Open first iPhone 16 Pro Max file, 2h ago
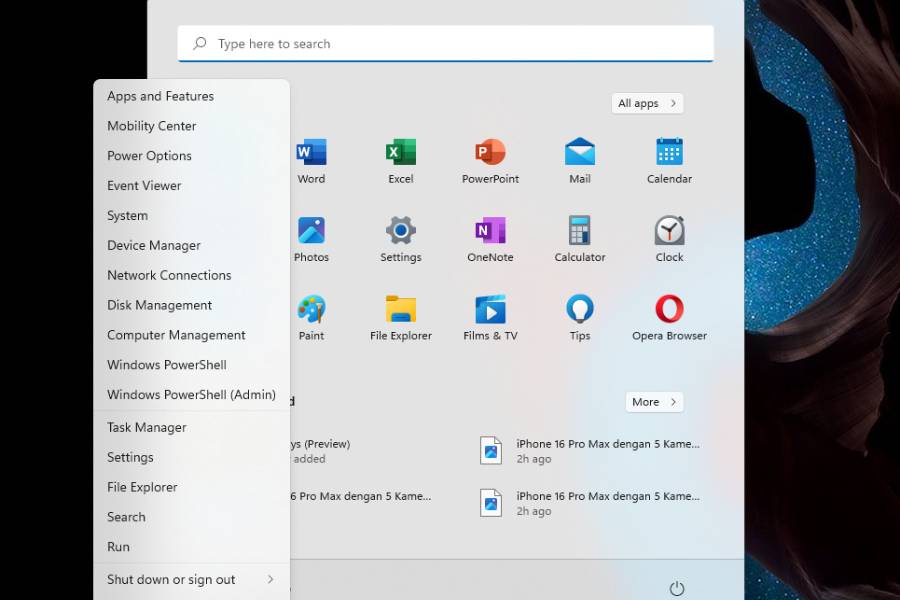This screenshot has height=600, width=900. click(x=590, y=451)
